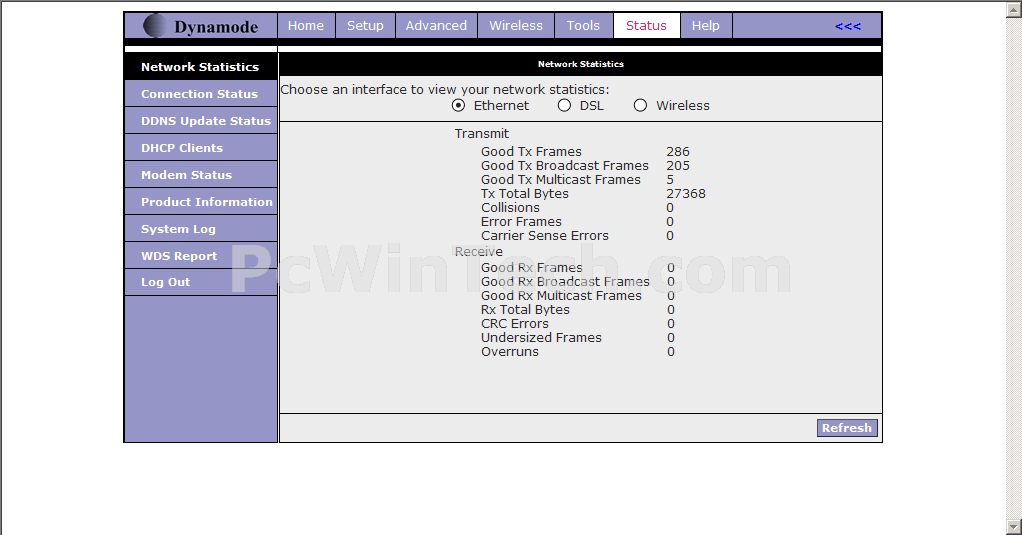
Task: Switch to the Advanced tab
Action: [x=436, y=25]
